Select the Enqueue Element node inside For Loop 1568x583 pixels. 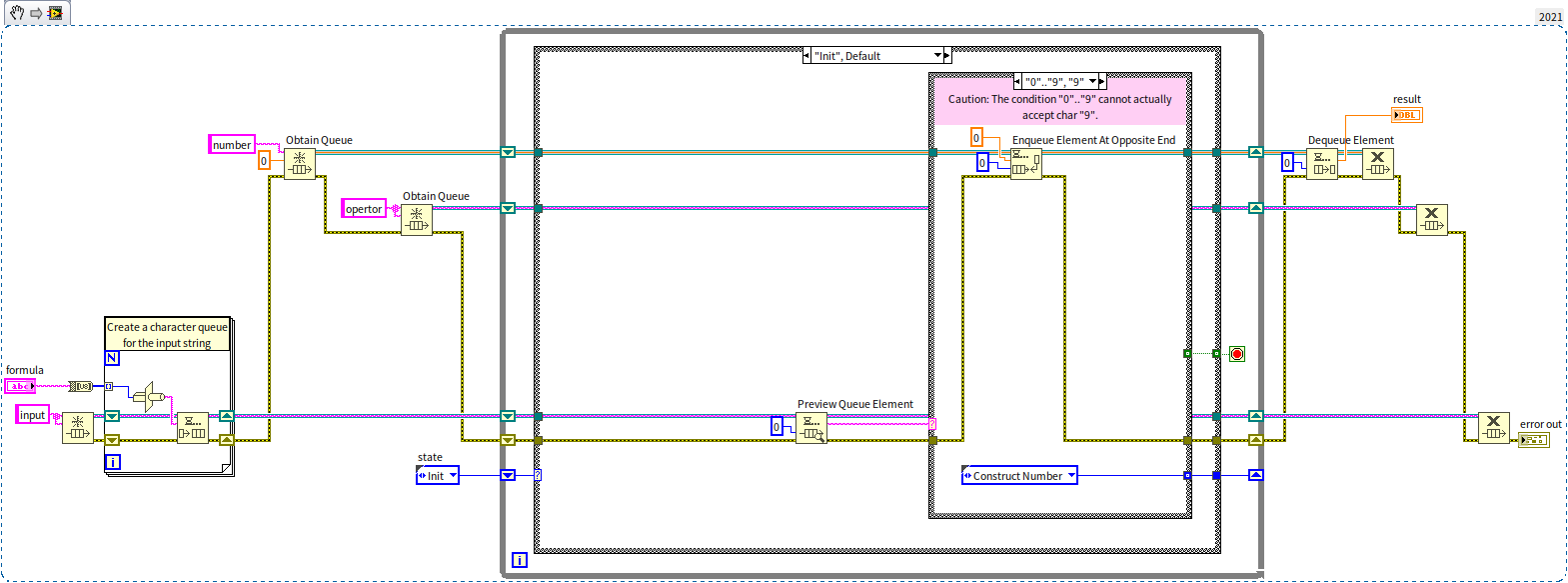coord(193,427)
